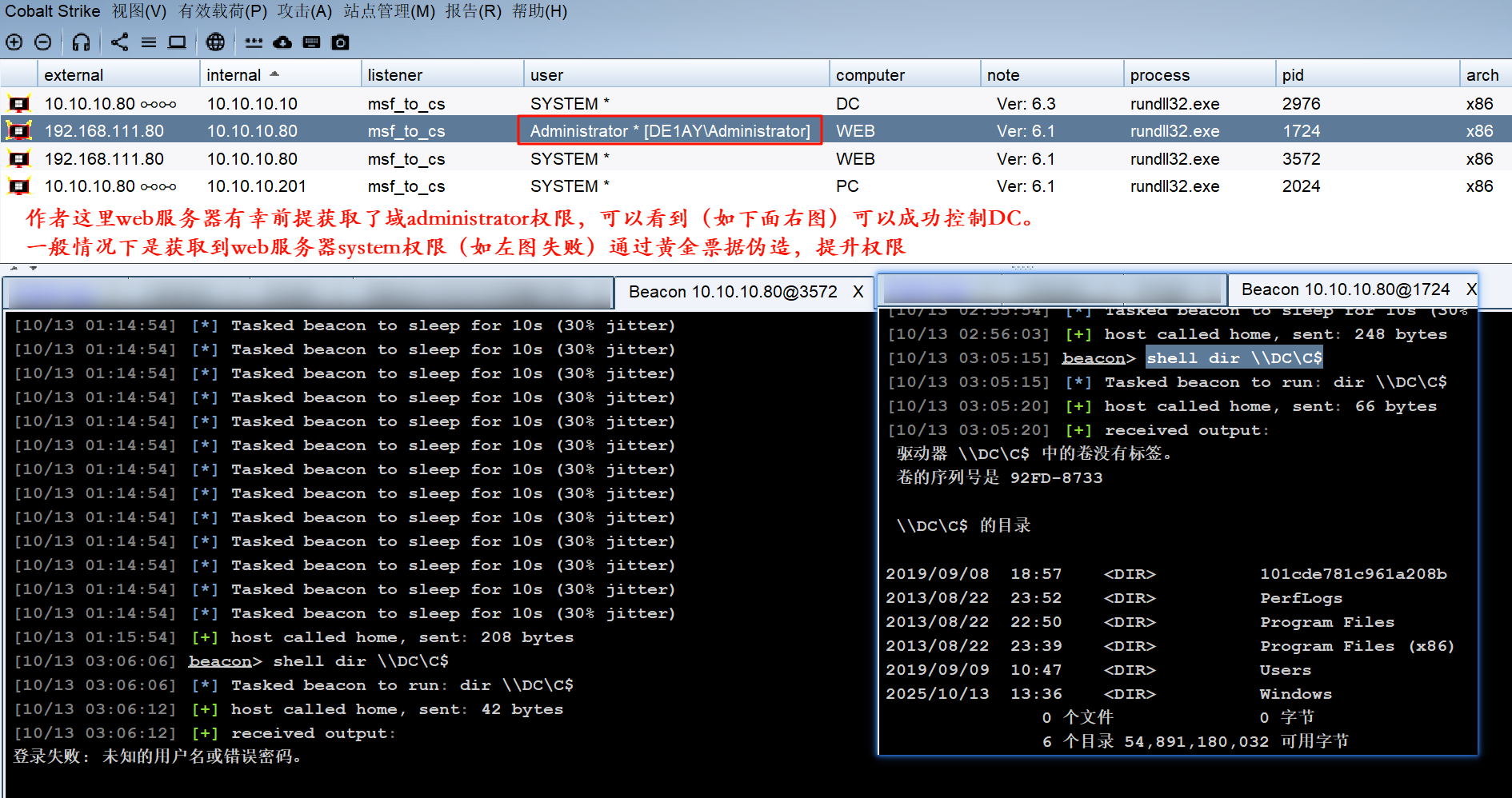
Task: Click 登录失败 error output line
Action: [x=157, y=756]
